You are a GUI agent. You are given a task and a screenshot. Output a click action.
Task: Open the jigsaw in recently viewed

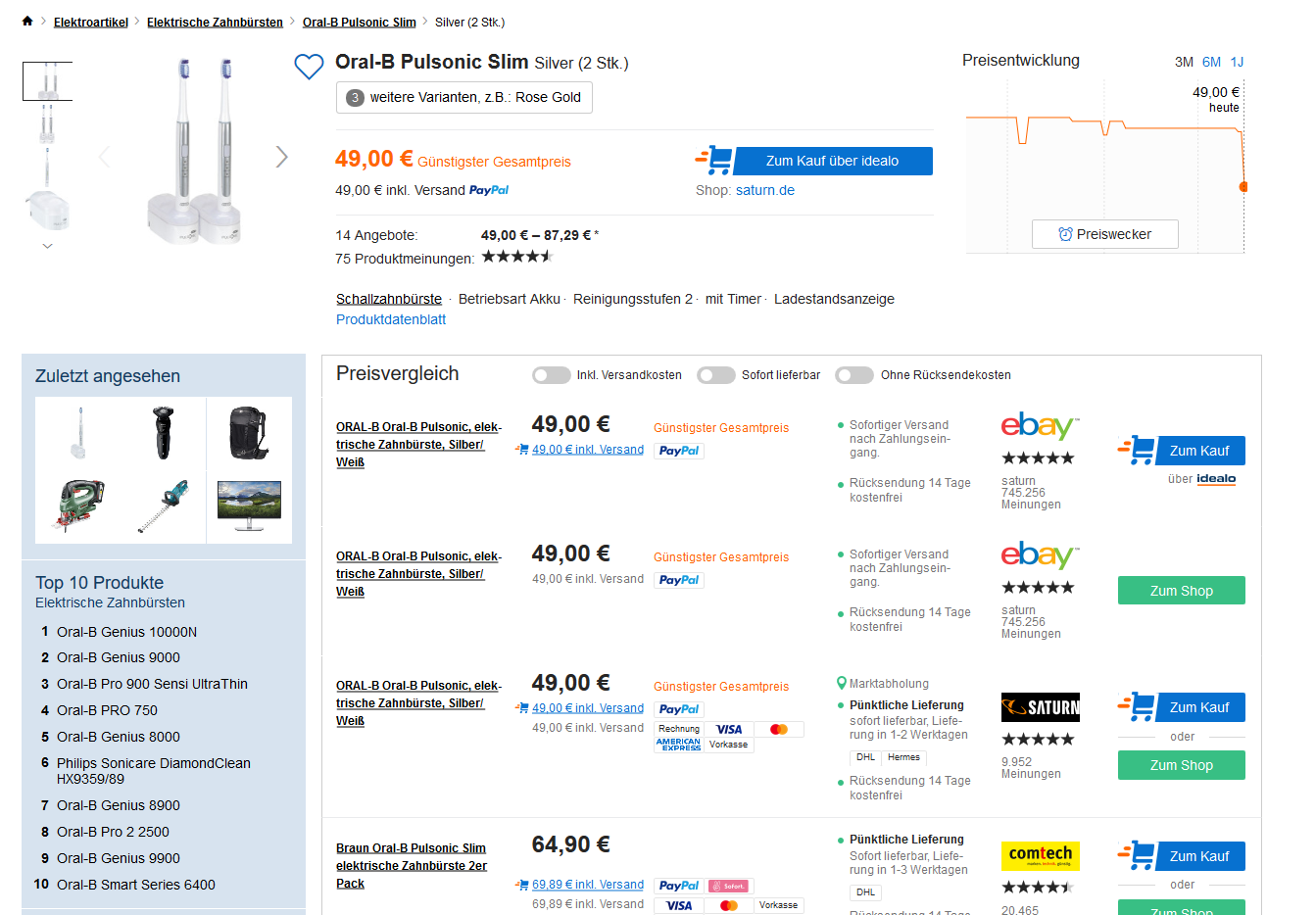[78, 506]
